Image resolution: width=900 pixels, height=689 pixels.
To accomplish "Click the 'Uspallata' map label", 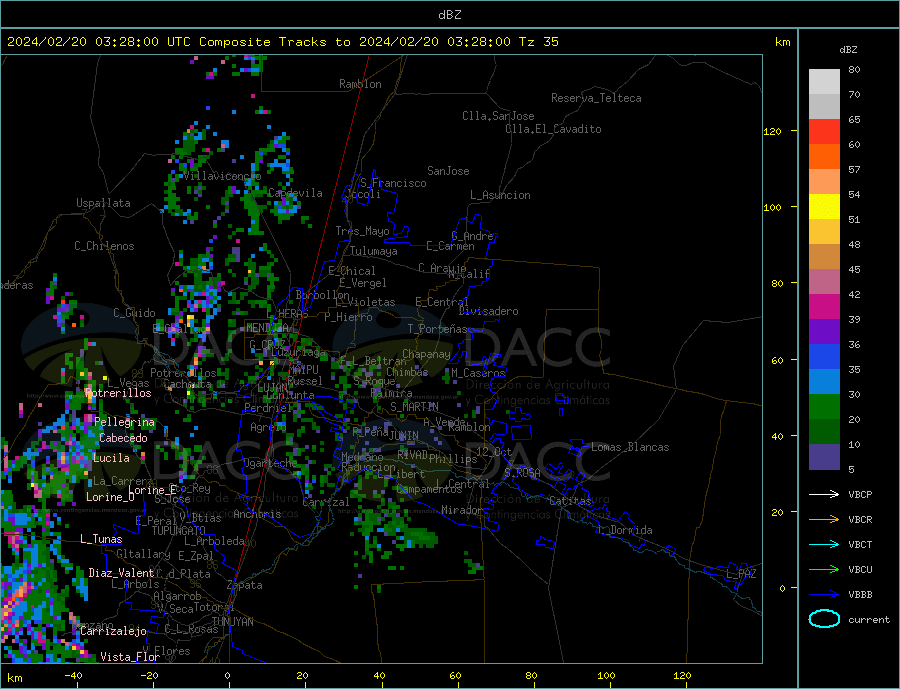I will click(103, 203).
